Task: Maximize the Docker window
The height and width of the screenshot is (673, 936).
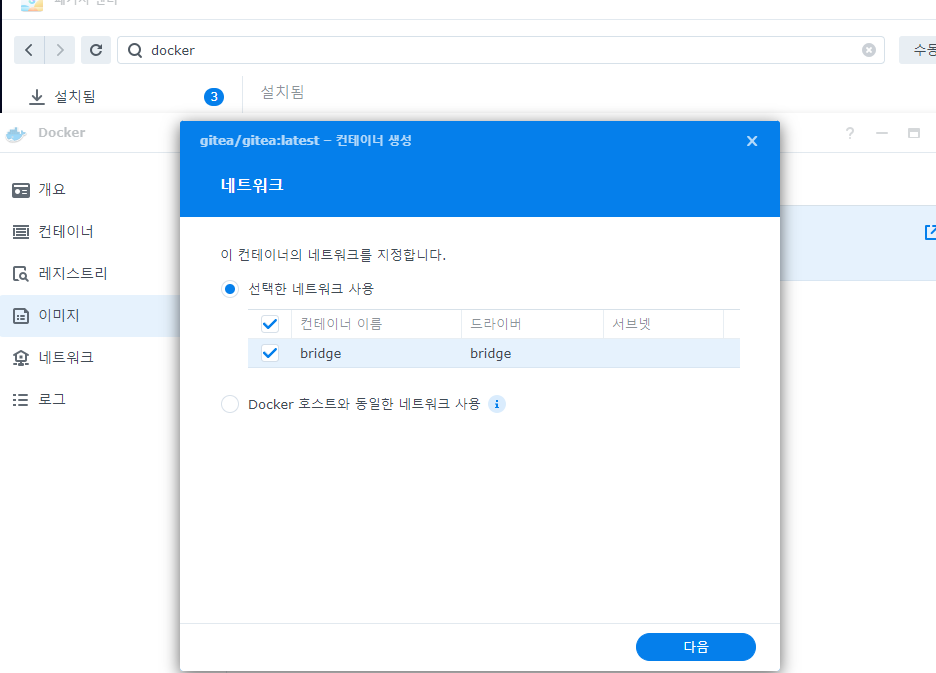Action: pyautogui.click(x=914, y=133)
